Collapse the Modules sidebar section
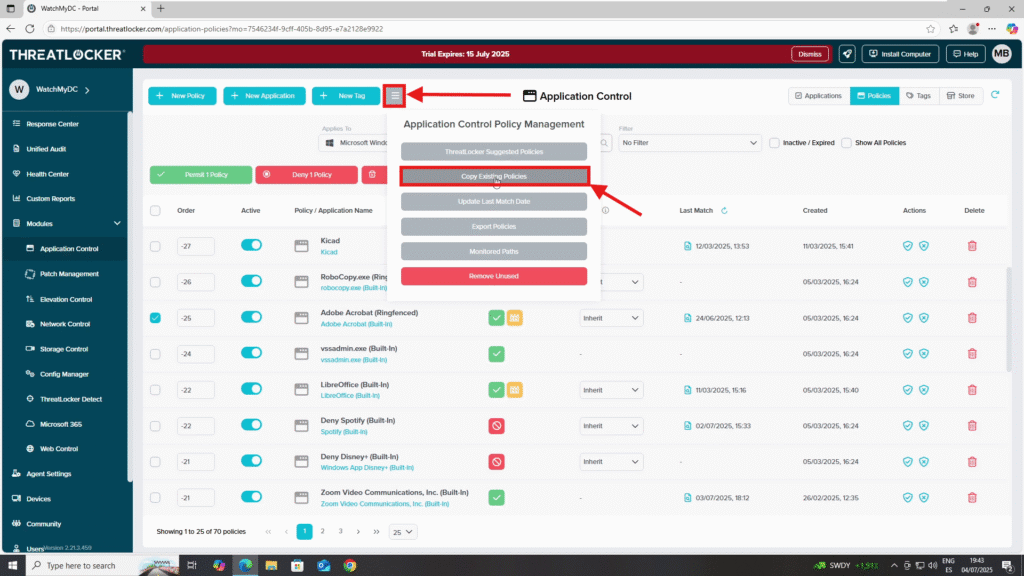This screenshot has height=576, width=1024. [117, 223]
